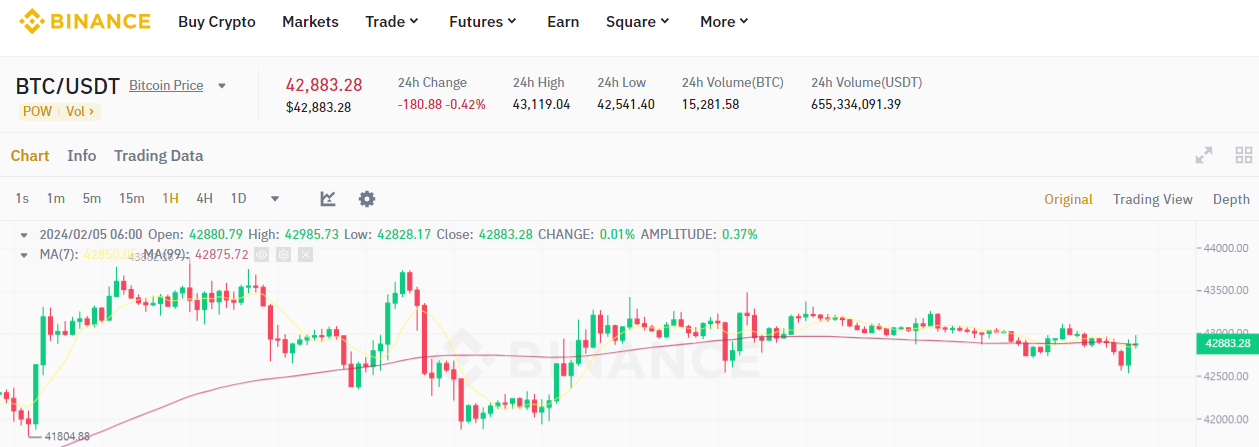The image size is (1259, 447).
Task: Open MA indicator settings gear
Action: (x=283, y=255)
